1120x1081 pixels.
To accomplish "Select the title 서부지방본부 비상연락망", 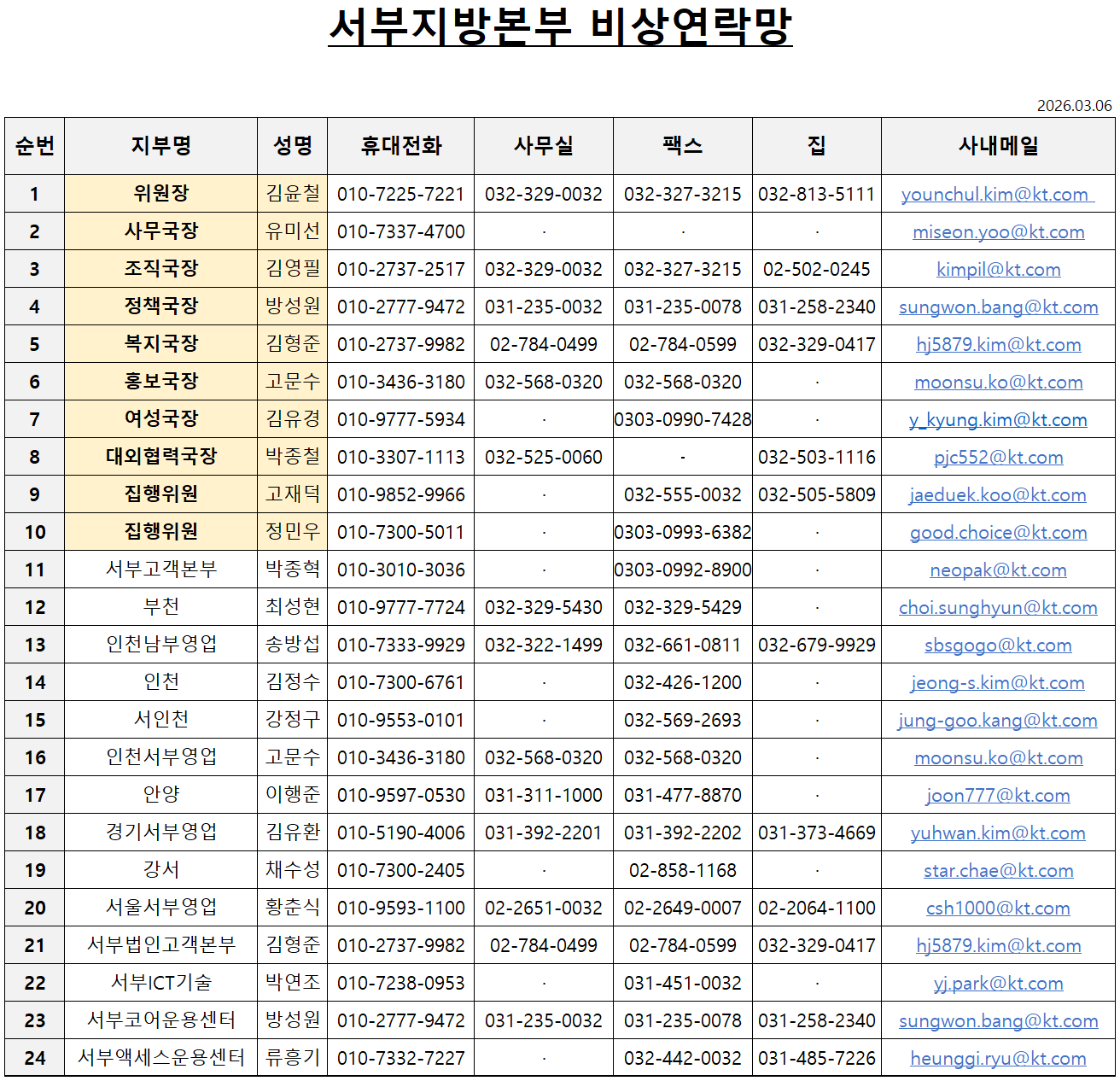I will point(560,27).
